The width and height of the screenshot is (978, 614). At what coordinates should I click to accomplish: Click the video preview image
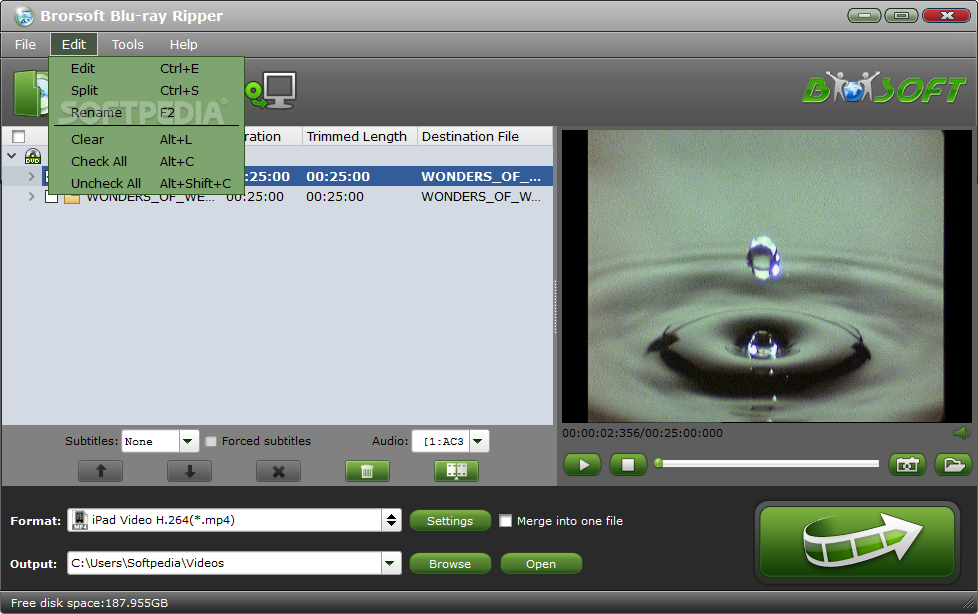click(x=766, y=276)
